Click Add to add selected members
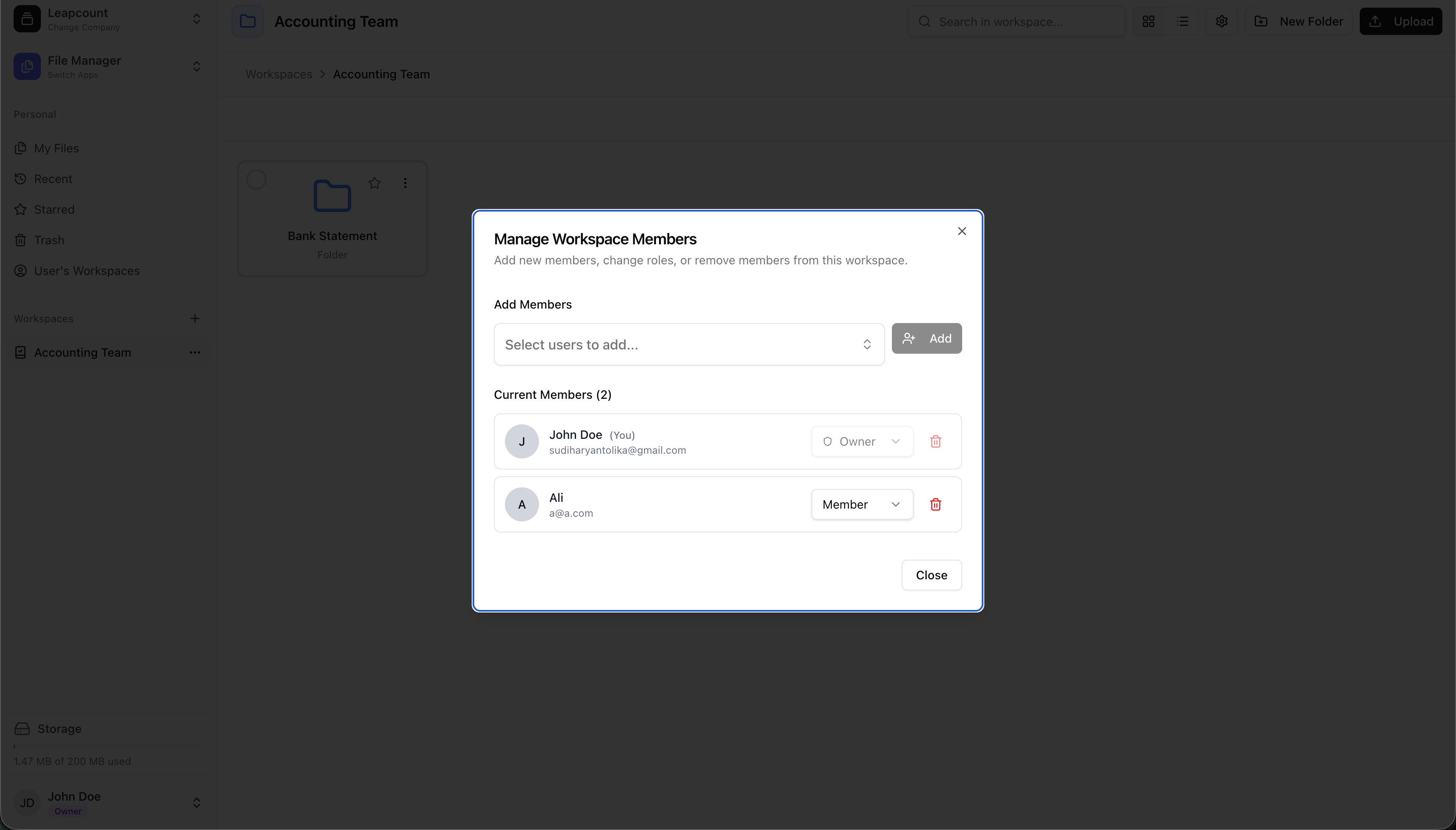Viewport: 1456px width, 830px height. [x=926, y=338]
